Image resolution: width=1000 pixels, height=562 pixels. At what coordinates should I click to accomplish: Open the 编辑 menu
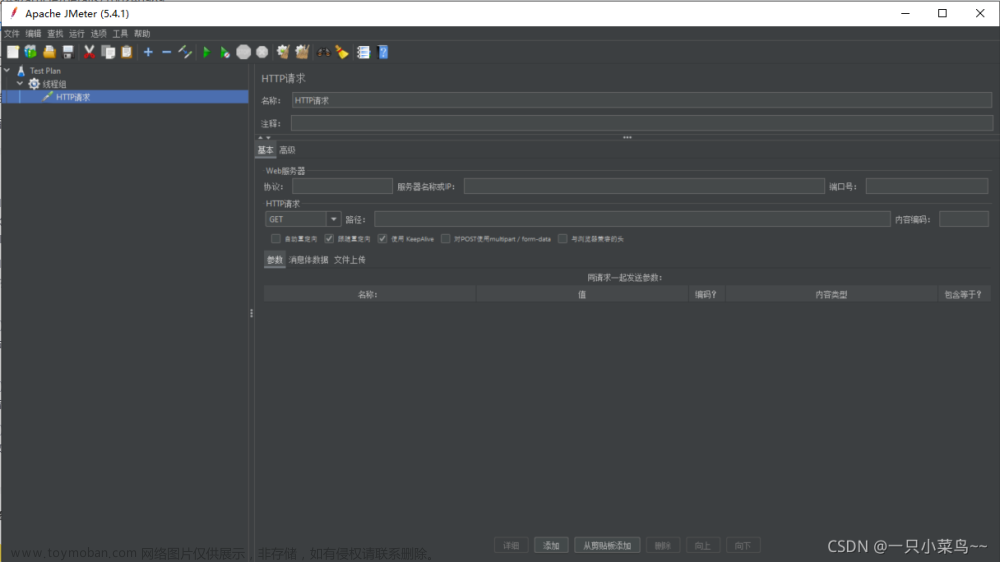click(x=34, y=34)
